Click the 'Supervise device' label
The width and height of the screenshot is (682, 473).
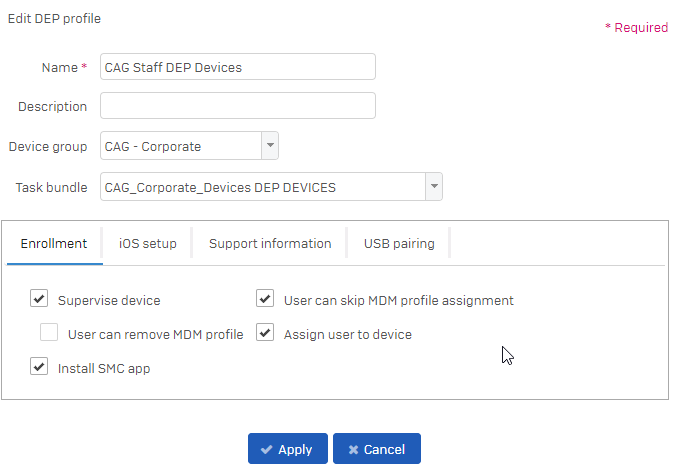[109, 301]
